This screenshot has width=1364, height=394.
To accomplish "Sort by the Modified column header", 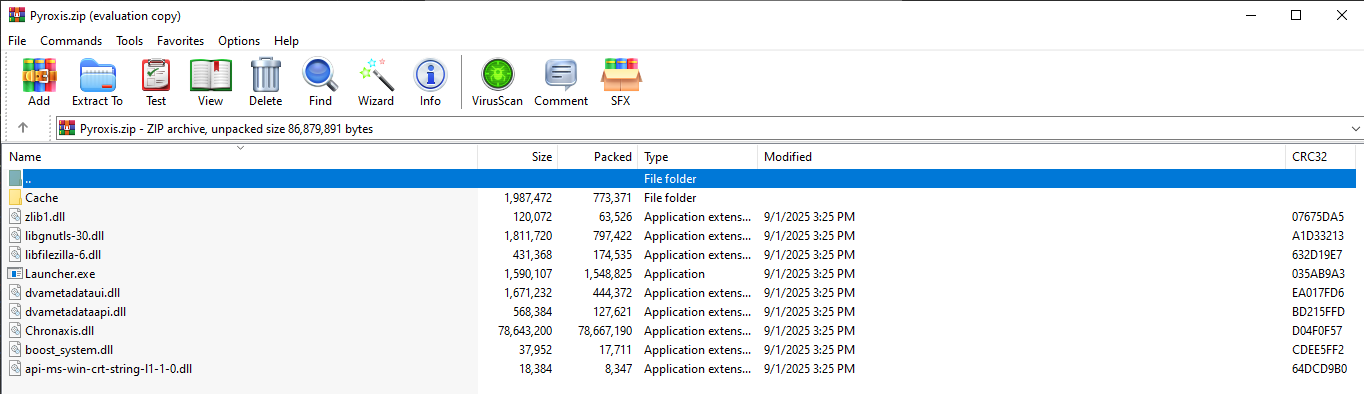I will pos(1022,157).
